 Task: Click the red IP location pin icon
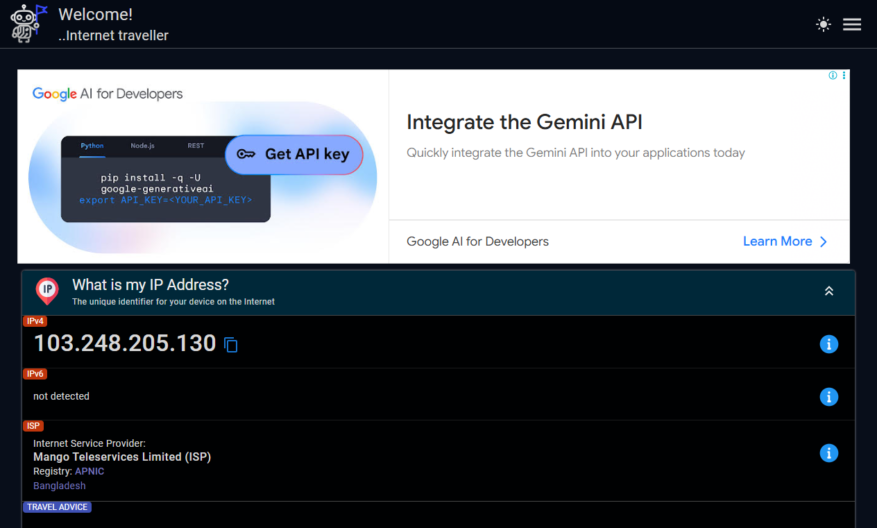[x=47, y=291]
